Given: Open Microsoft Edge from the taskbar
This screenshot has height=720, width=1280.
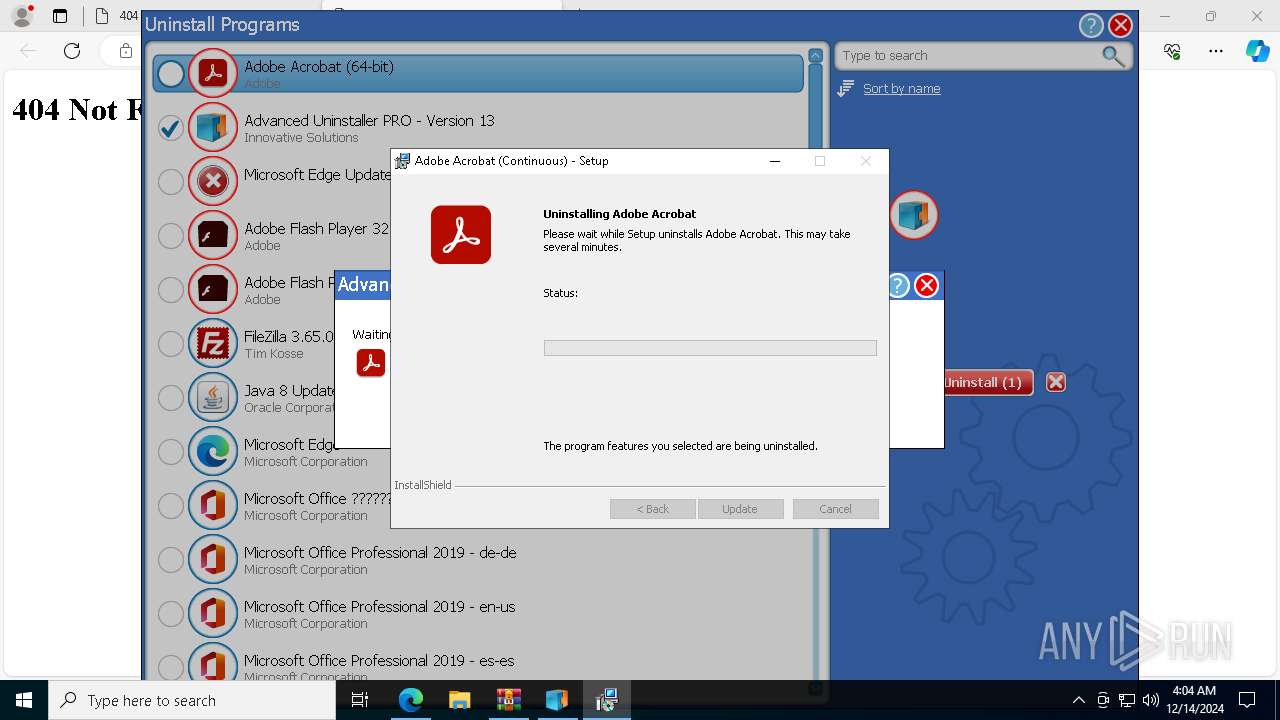Looking at the screenshot, I should pyautogui.click(x=411, y=700).
